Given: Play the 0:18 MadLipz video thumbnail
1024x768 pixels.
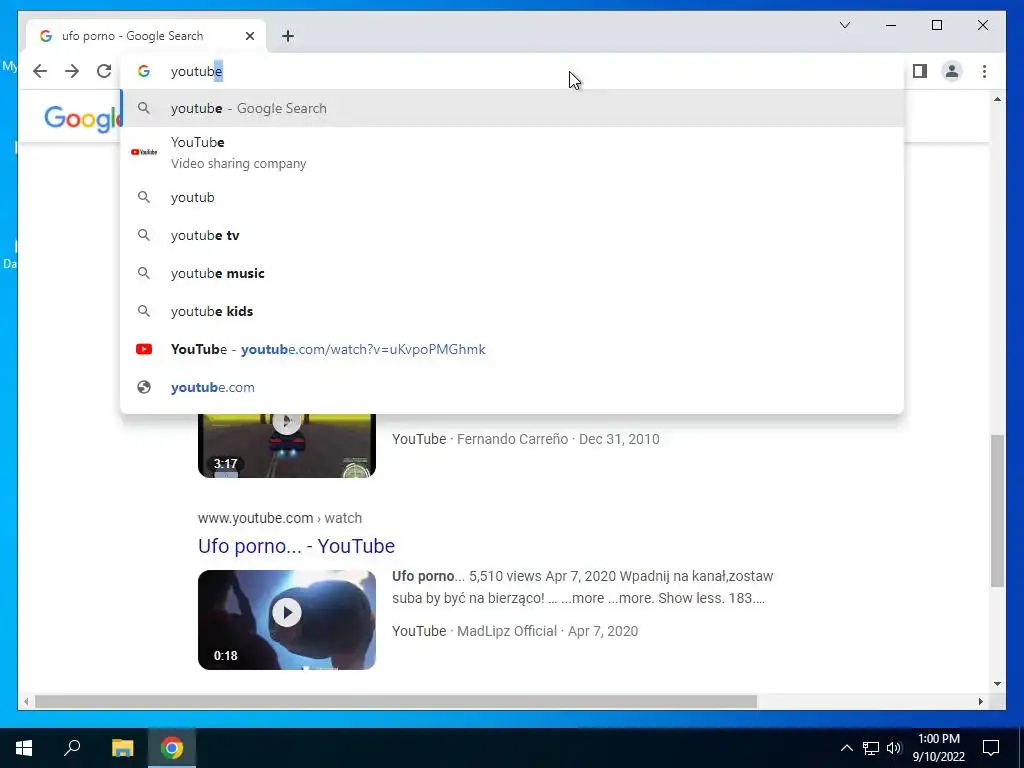Looking at the screenshot, I should (x=287, y=620).
